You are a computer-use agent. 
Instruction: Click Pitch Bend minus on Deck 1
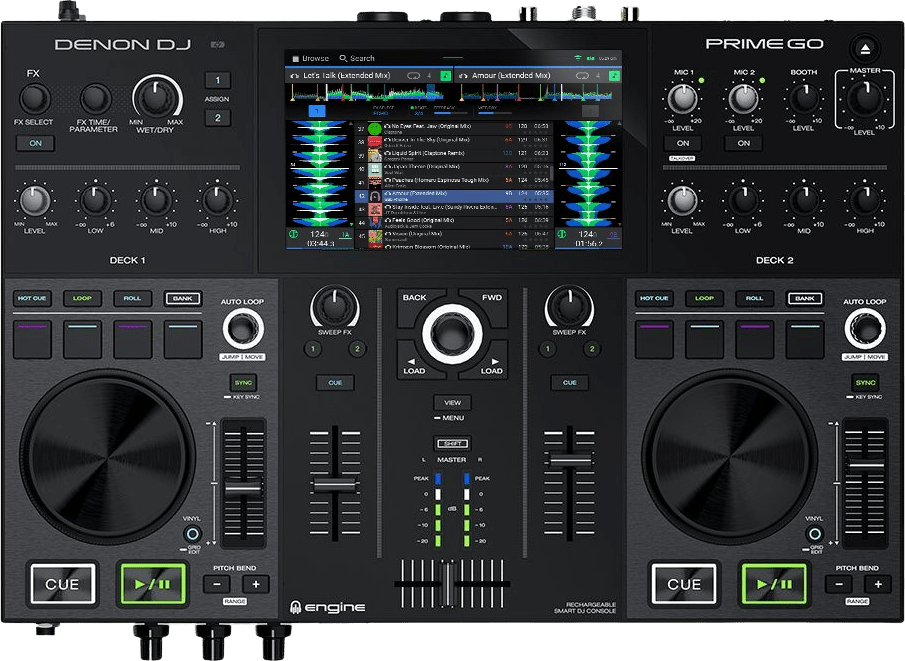click(217, 584)
